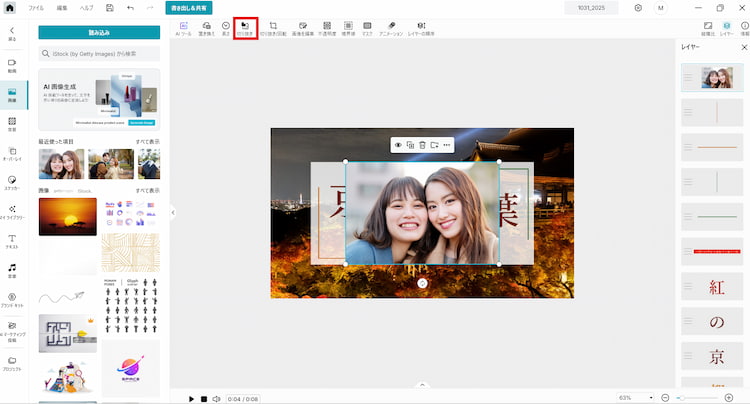Open the ファイル menu
Viewport: 750px width, 404px height.
[36, 8]
